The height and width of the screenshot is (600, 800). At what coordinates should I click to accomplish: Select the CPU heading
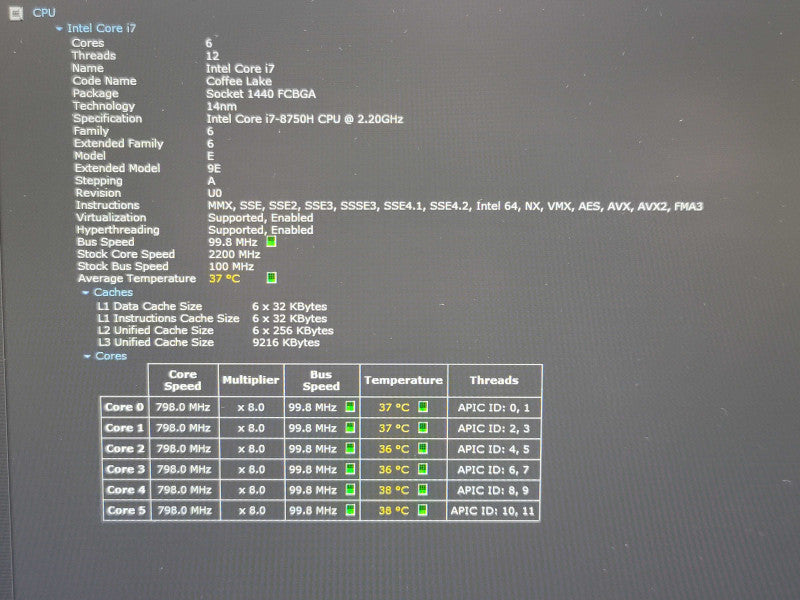tap(44, 13)
